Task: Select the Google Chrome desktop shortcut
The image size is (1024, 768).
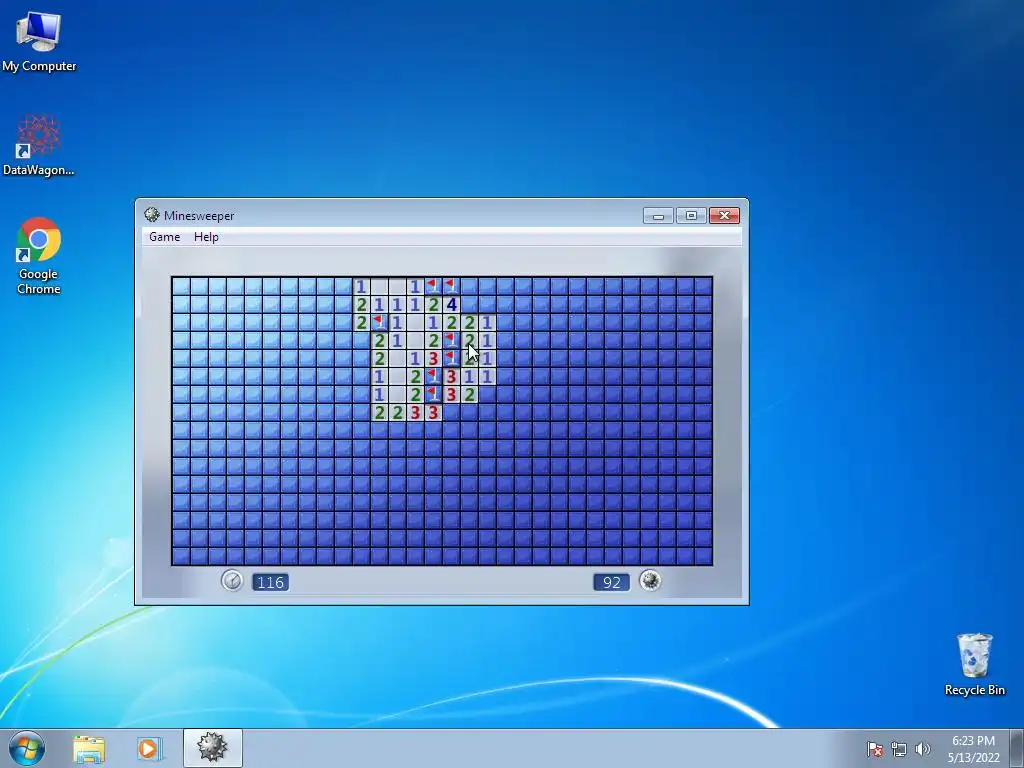Action: 39,256
